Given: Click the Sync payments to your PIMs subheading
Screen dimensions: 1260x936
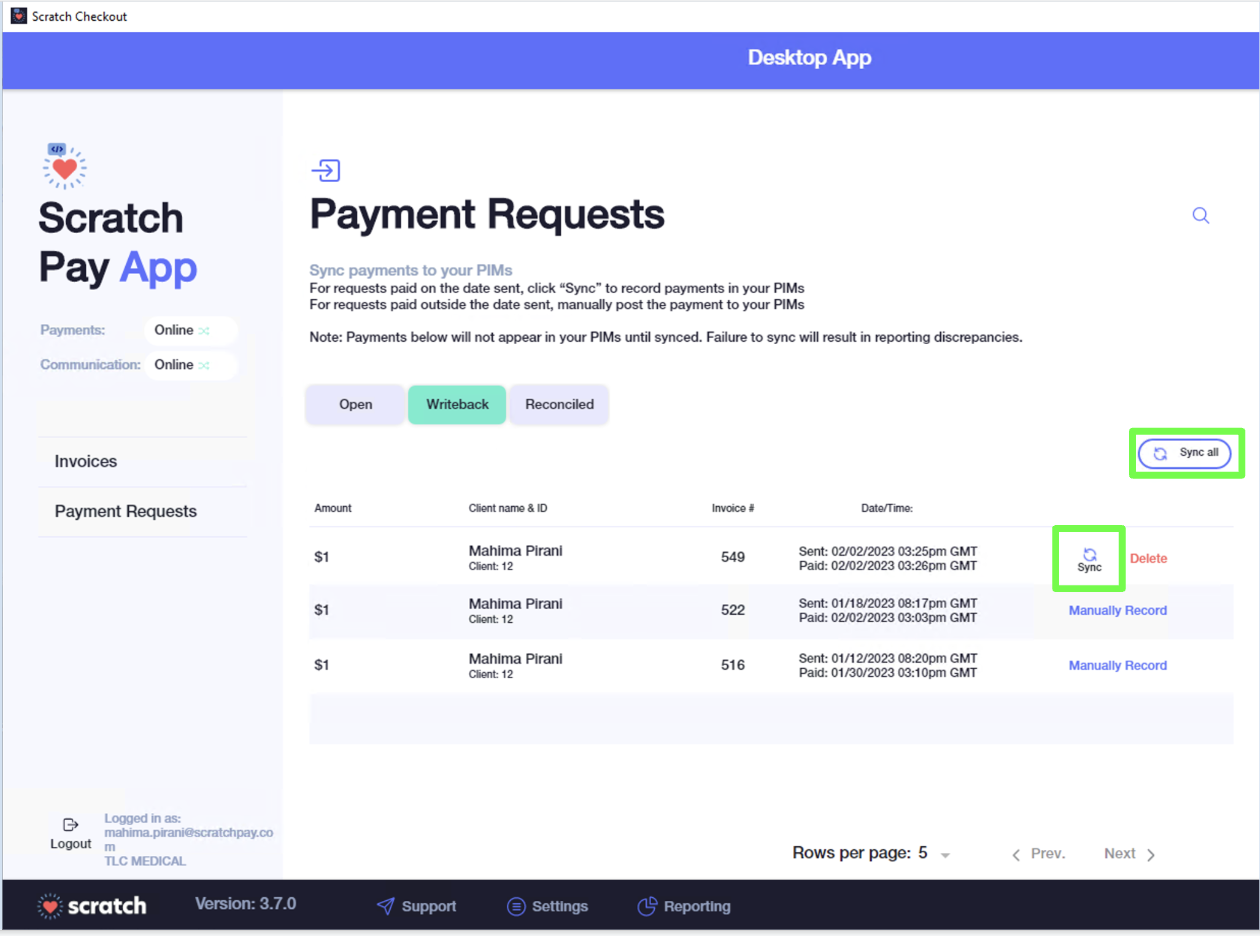Looking at the screenshot, I should click(411, 271).
